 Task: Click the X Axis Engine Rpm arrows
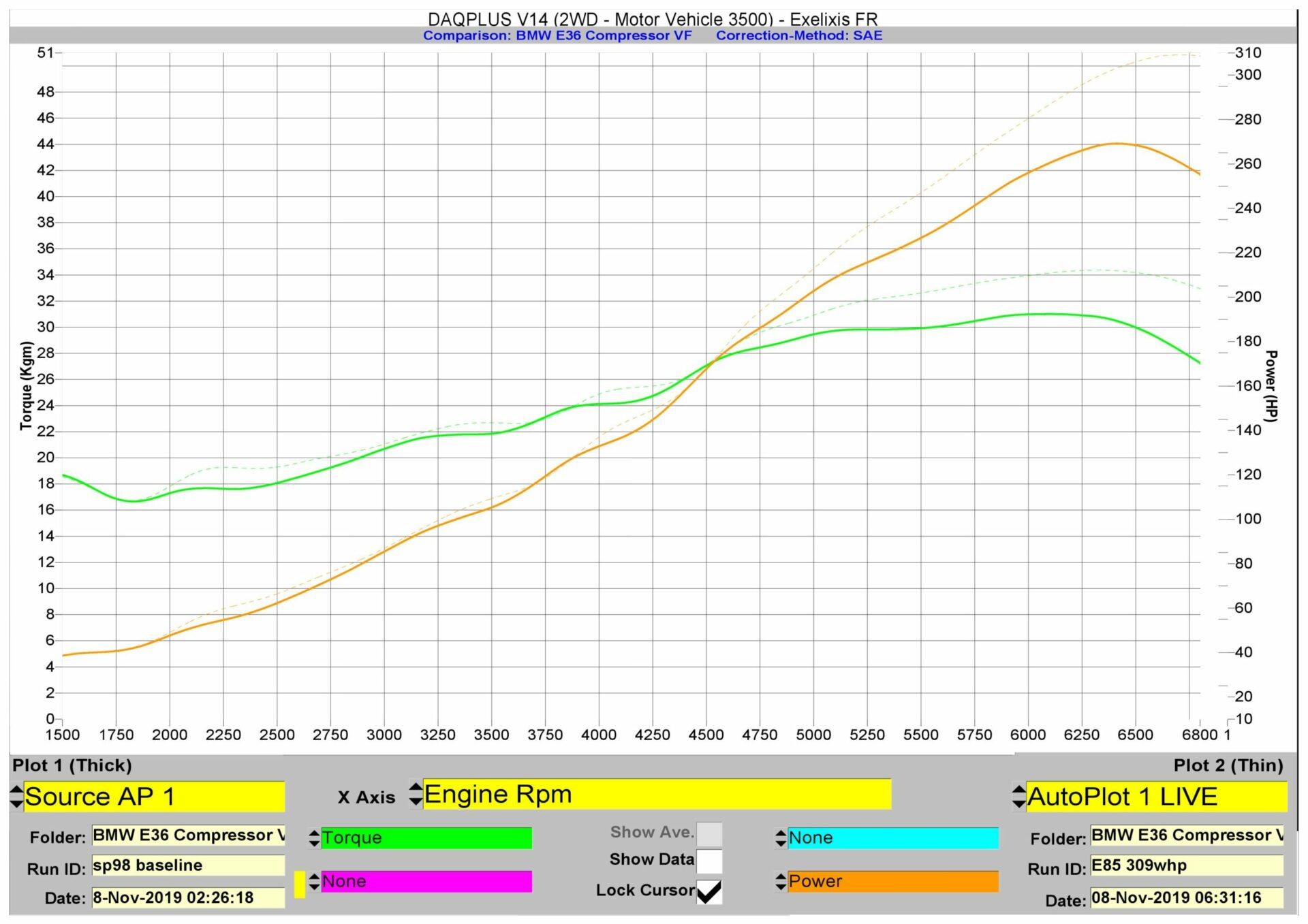pyautogui.click(x=415, y=793)
